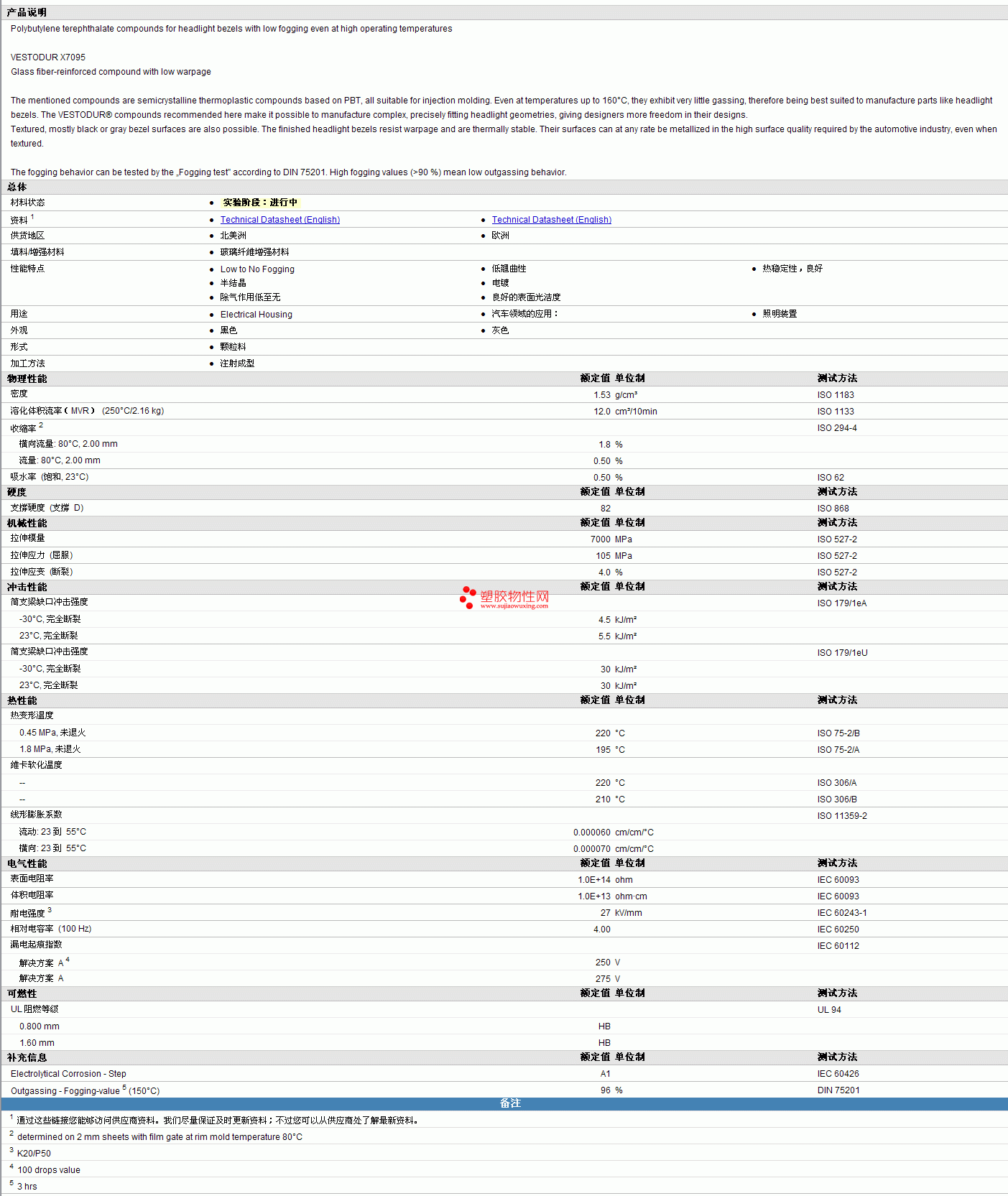Viewport: 1008px width, 1196px height.
Task: Click the 'Low to No Fogging' feature
Action: click(257, 269)
